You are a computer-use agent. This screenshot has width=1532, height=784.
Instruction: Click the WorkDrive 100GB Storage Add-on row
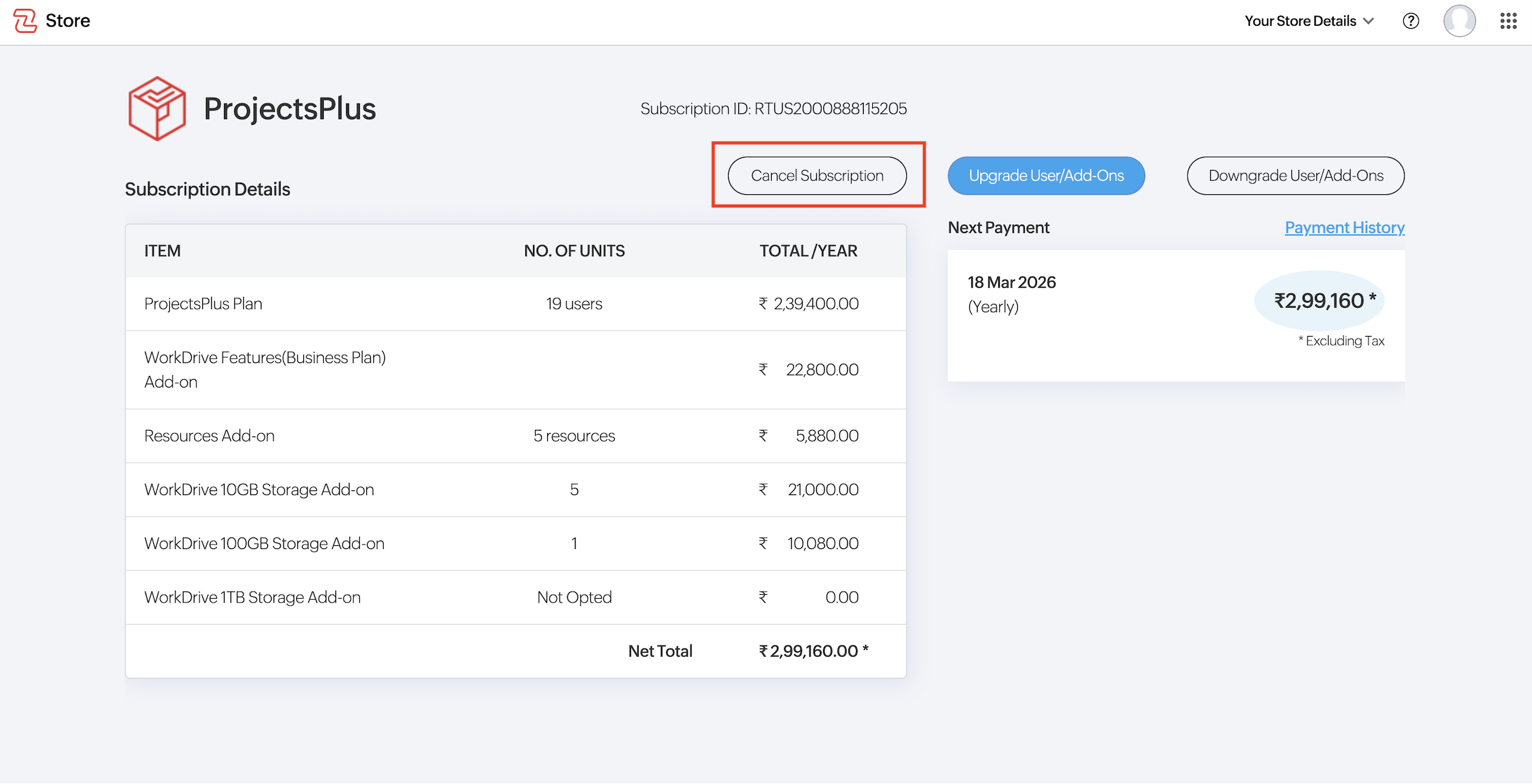point(515,544)
